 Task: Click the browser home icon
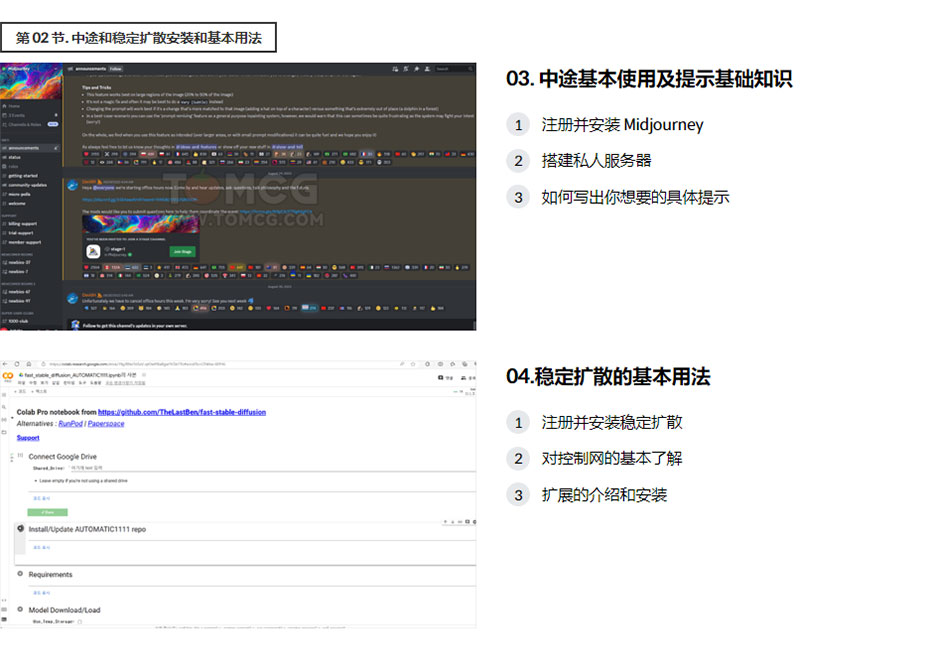tap(28, 364)
